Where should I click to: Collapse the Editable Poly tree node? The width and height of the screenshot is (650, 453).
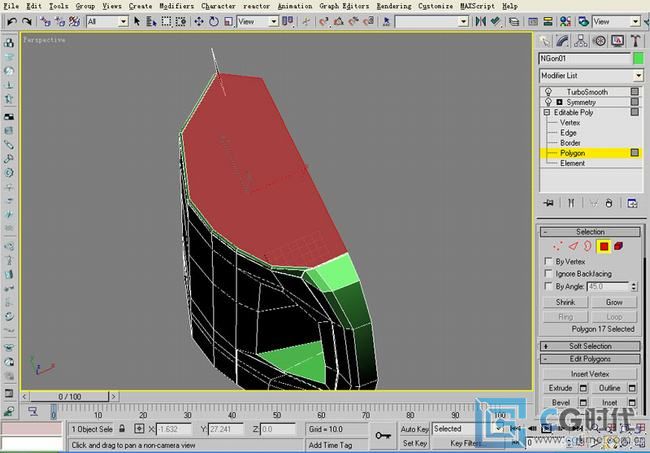point(547,112)
